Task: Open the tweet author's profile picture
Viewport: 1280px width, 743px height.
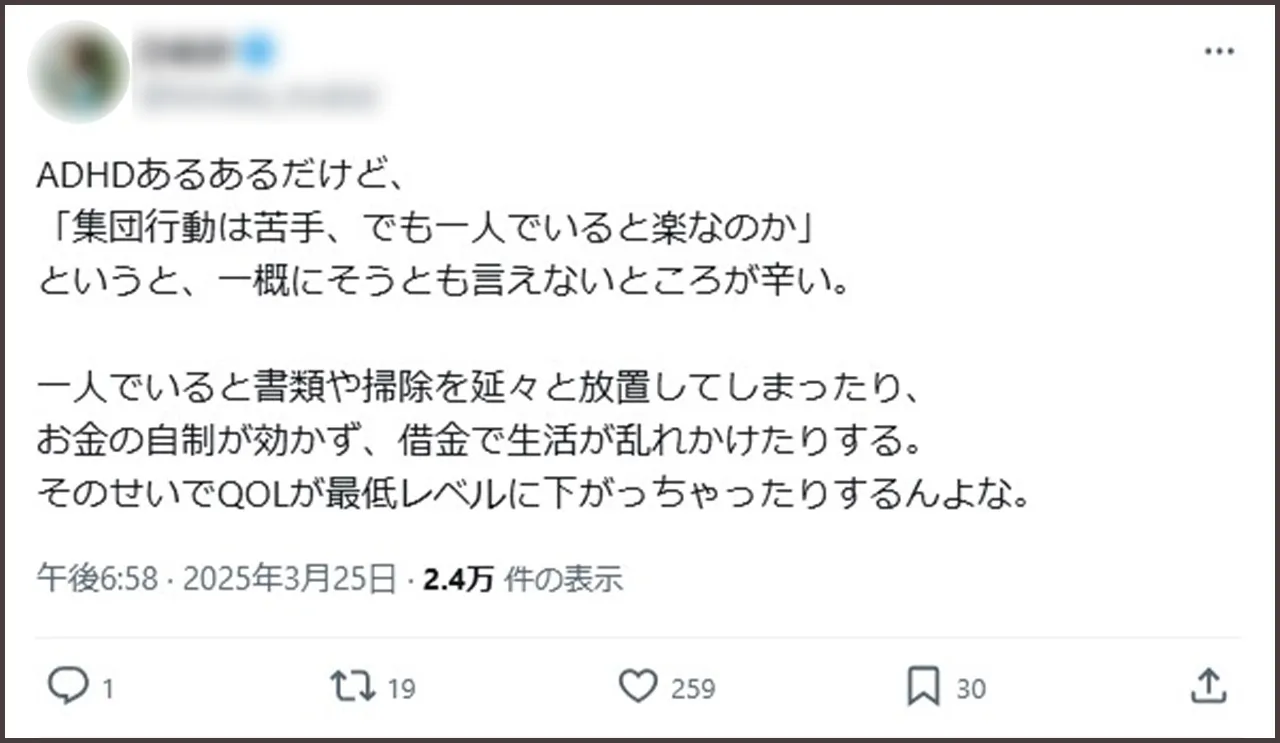Action: click(78, 69)
